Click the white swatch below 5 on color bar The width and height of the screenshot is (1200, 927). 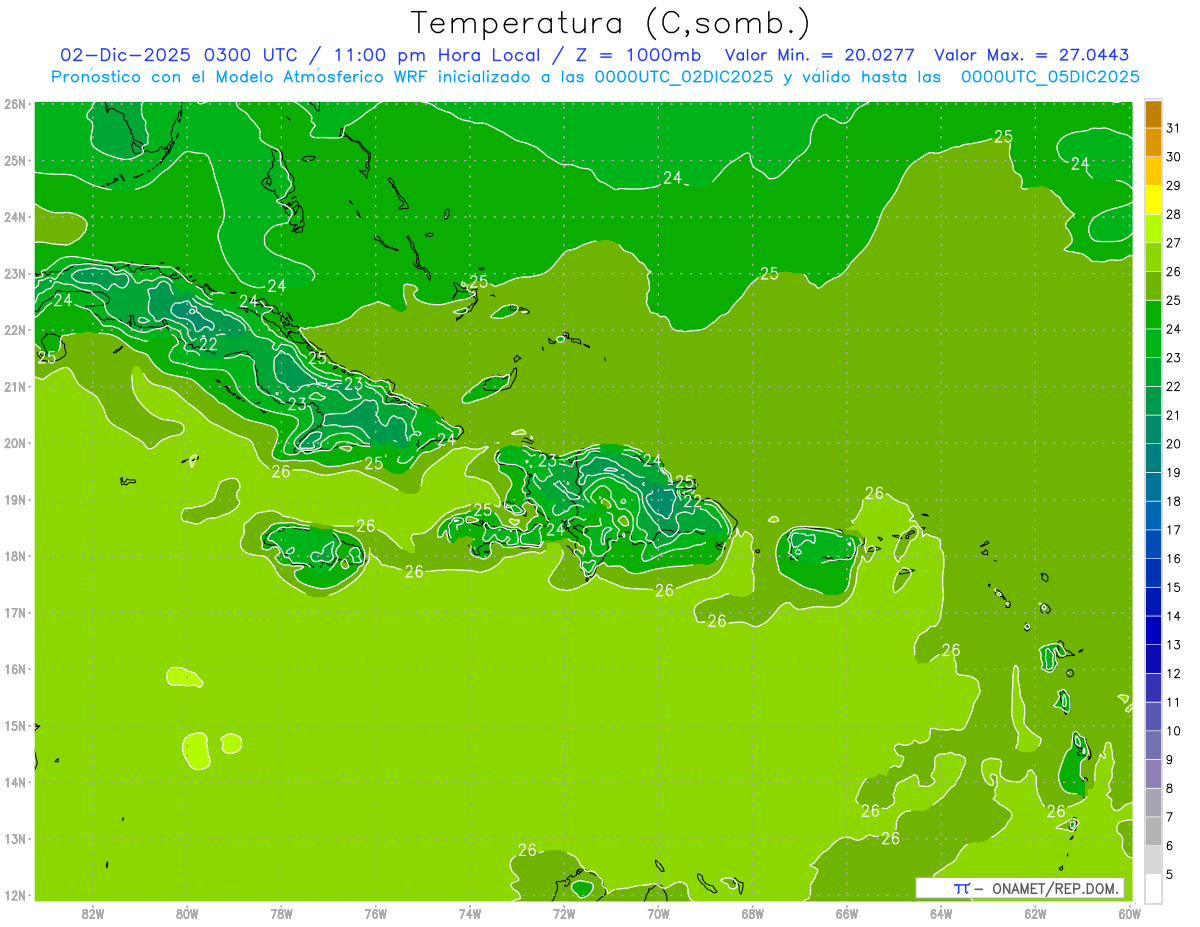(x=1154, y=888)
